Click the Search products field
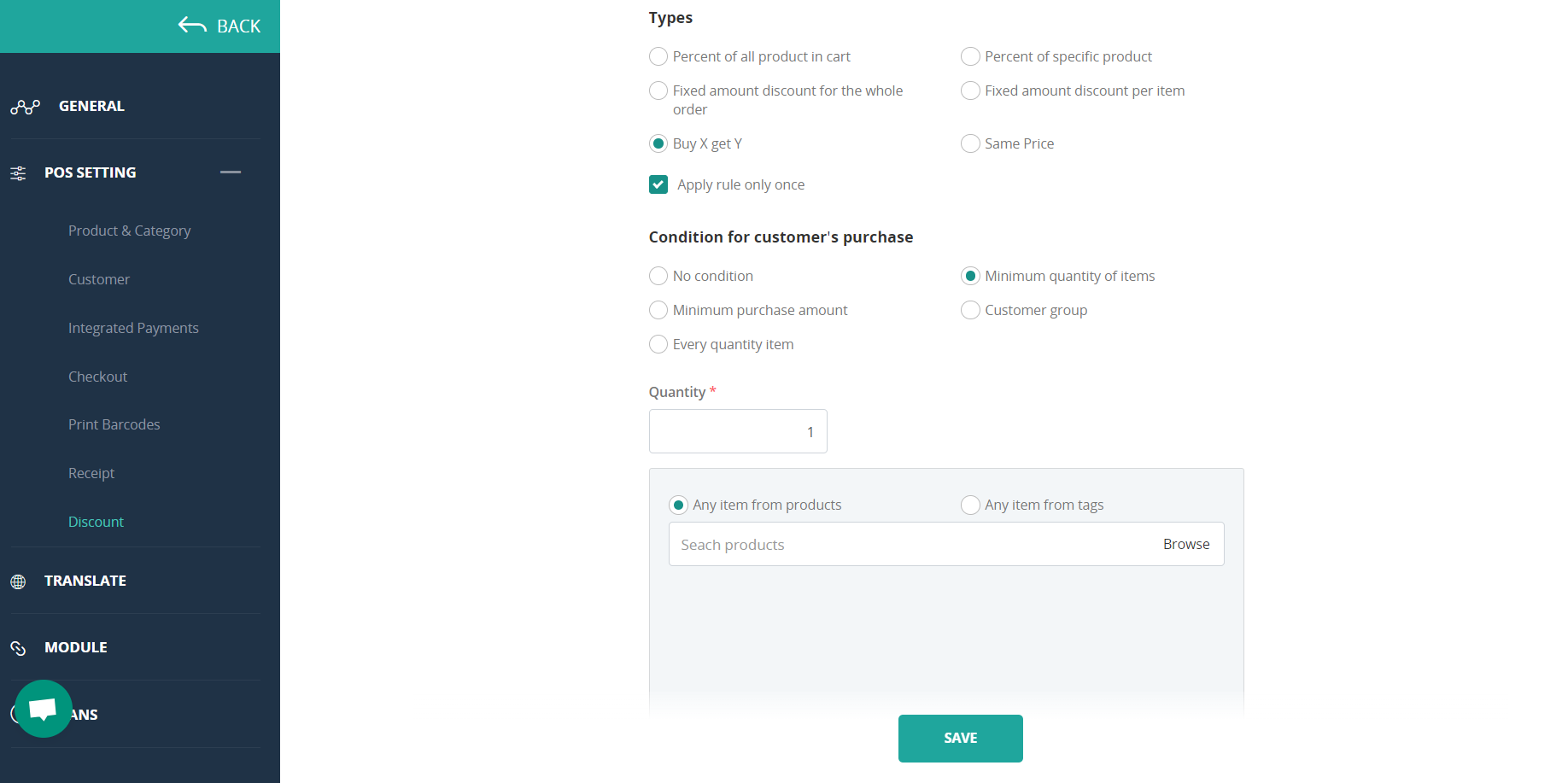Viewport: 1568px width, 783px height. click(905, 544)
